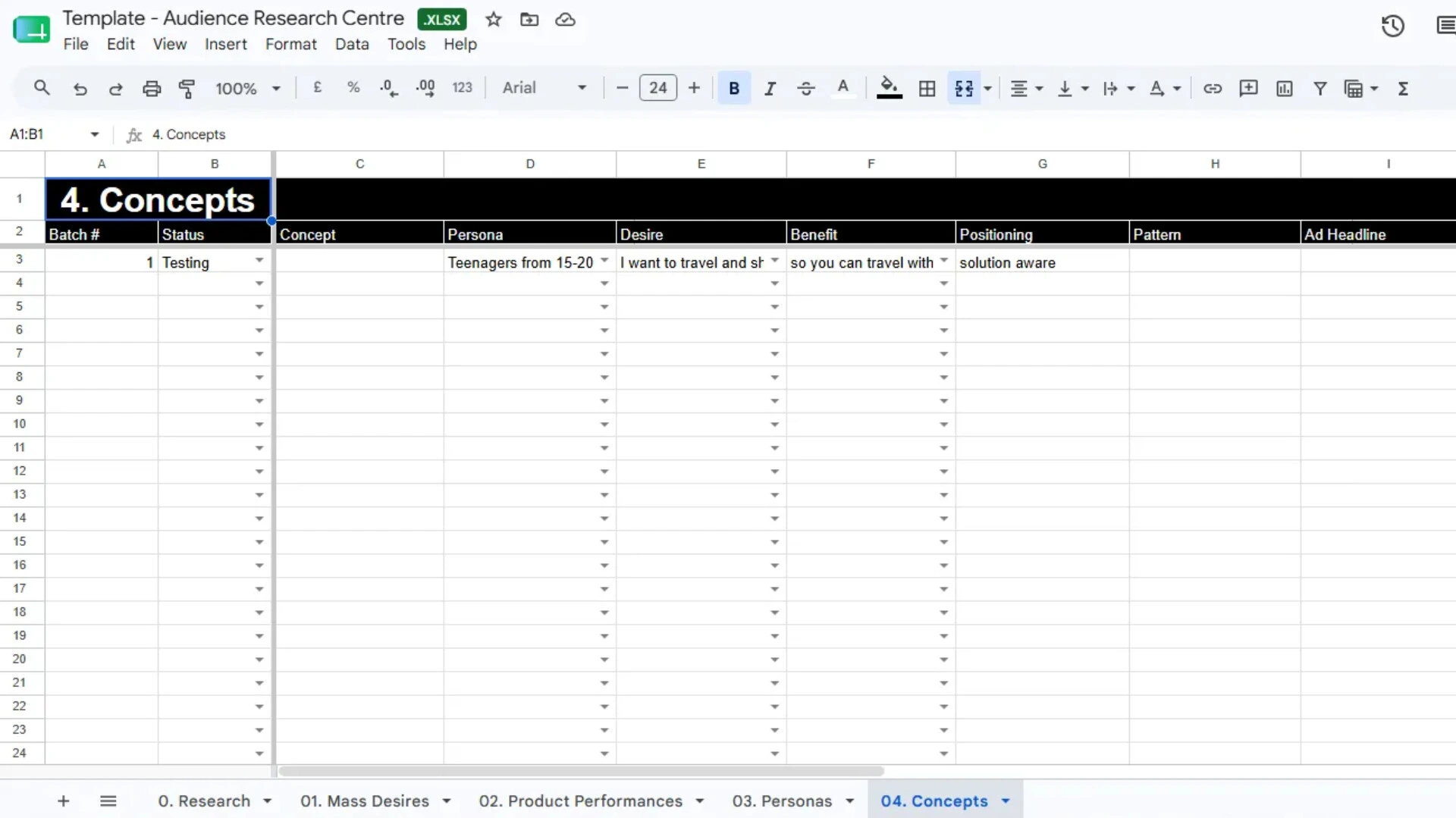The image size is (1456, 818).
Task: Insert comment icon
Action: point(1248,89)
